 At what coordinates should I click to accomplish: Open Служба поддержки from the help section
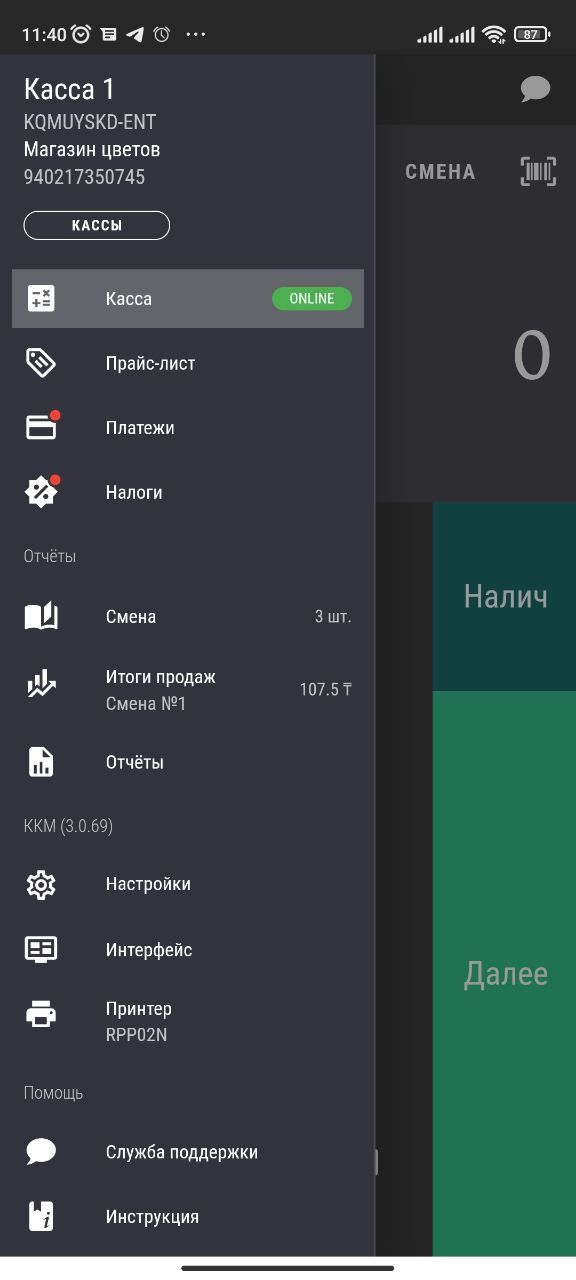[188, 1152]
